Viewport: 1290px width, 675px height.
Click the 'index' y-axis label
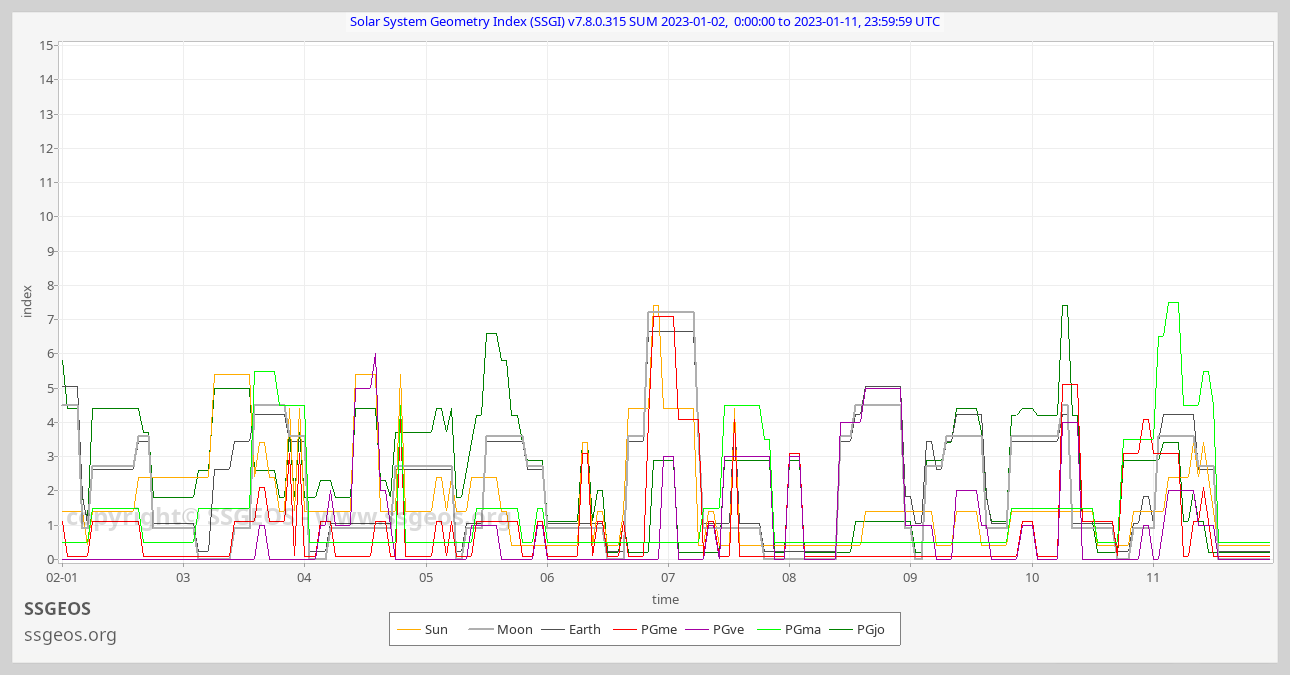tap(28, 301)
